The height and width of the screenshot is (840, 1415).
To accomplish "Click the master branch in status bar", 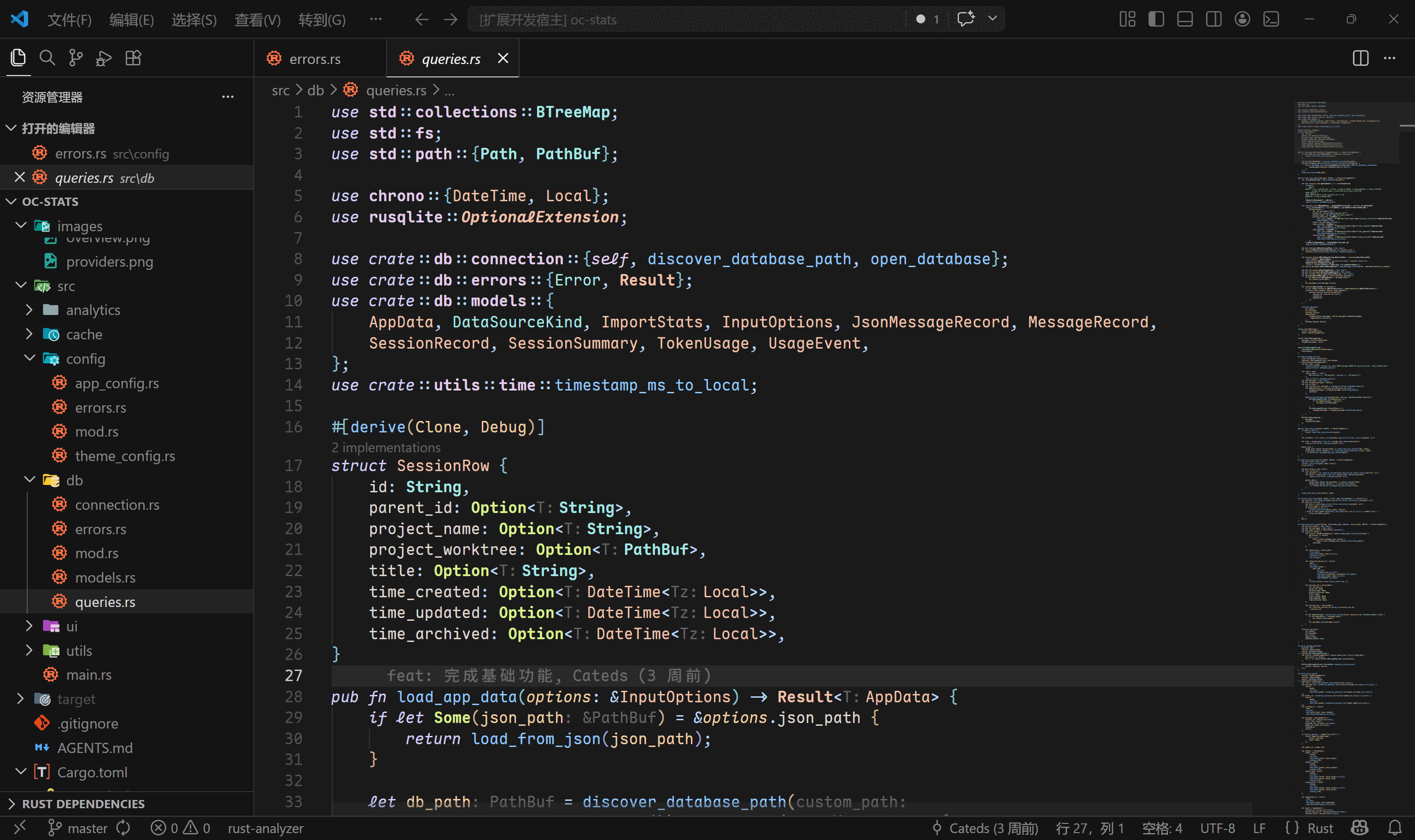I will pyautogui.click(x=78, y=828).
